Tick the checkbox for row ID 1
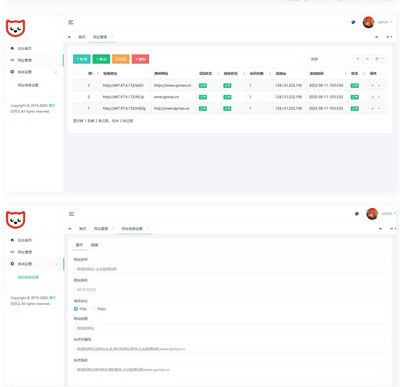Viewport: 400px width, 387px height. (x=78, y=108)
